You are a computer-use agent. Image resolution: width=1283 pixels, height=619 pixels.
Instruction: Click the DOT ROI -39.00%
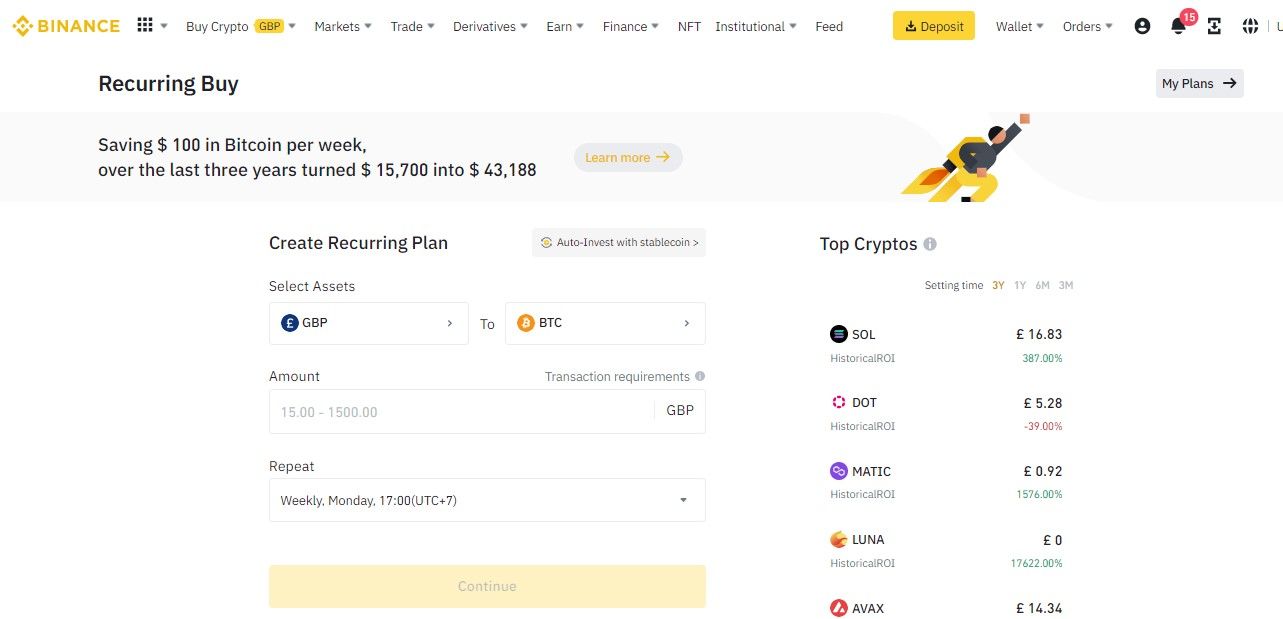coord(1042,426)
